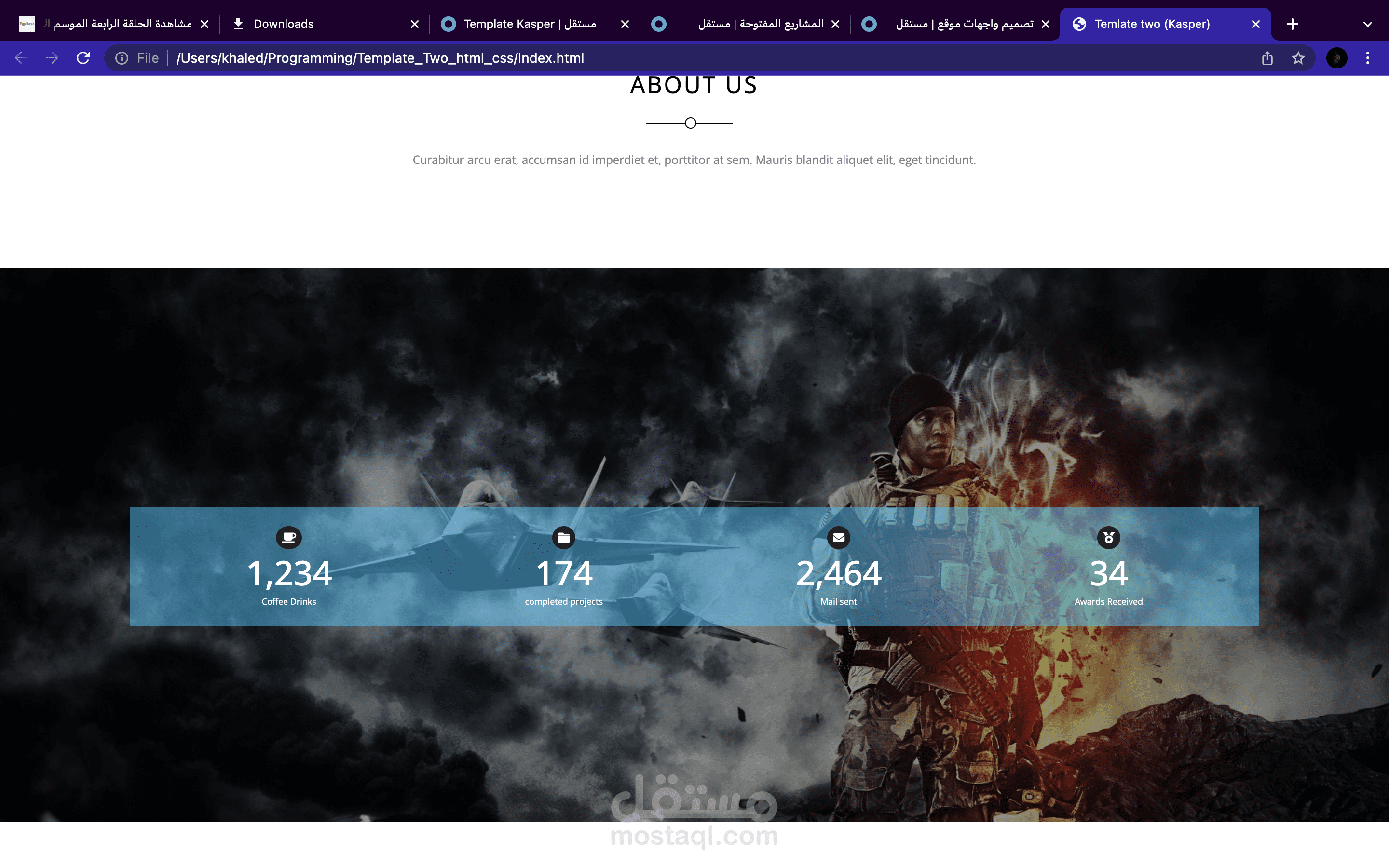The image size is (1389, 868).
Task: Open a new browser tab
Action: coord(1292,24)
